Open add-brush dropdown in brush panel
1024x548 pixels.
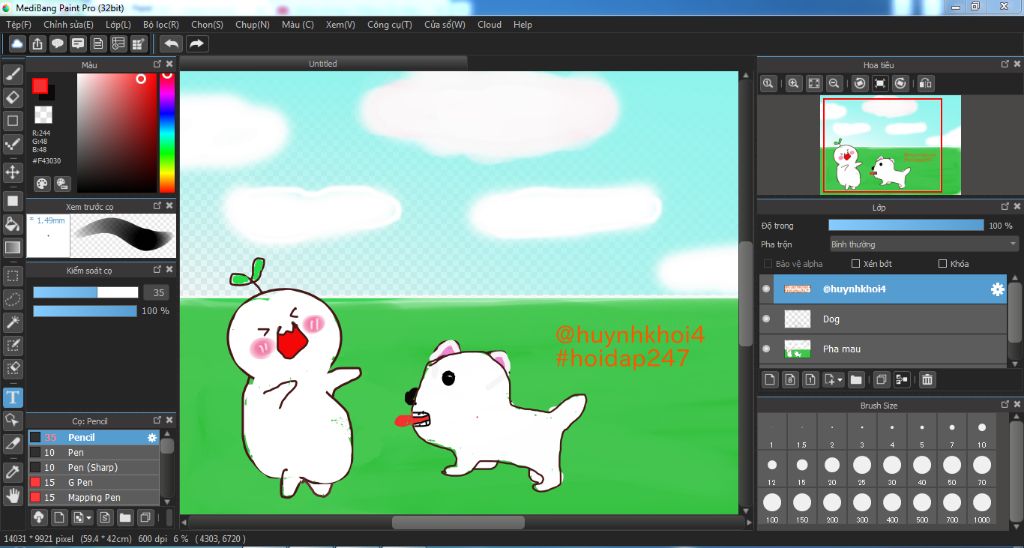(89, 518)
